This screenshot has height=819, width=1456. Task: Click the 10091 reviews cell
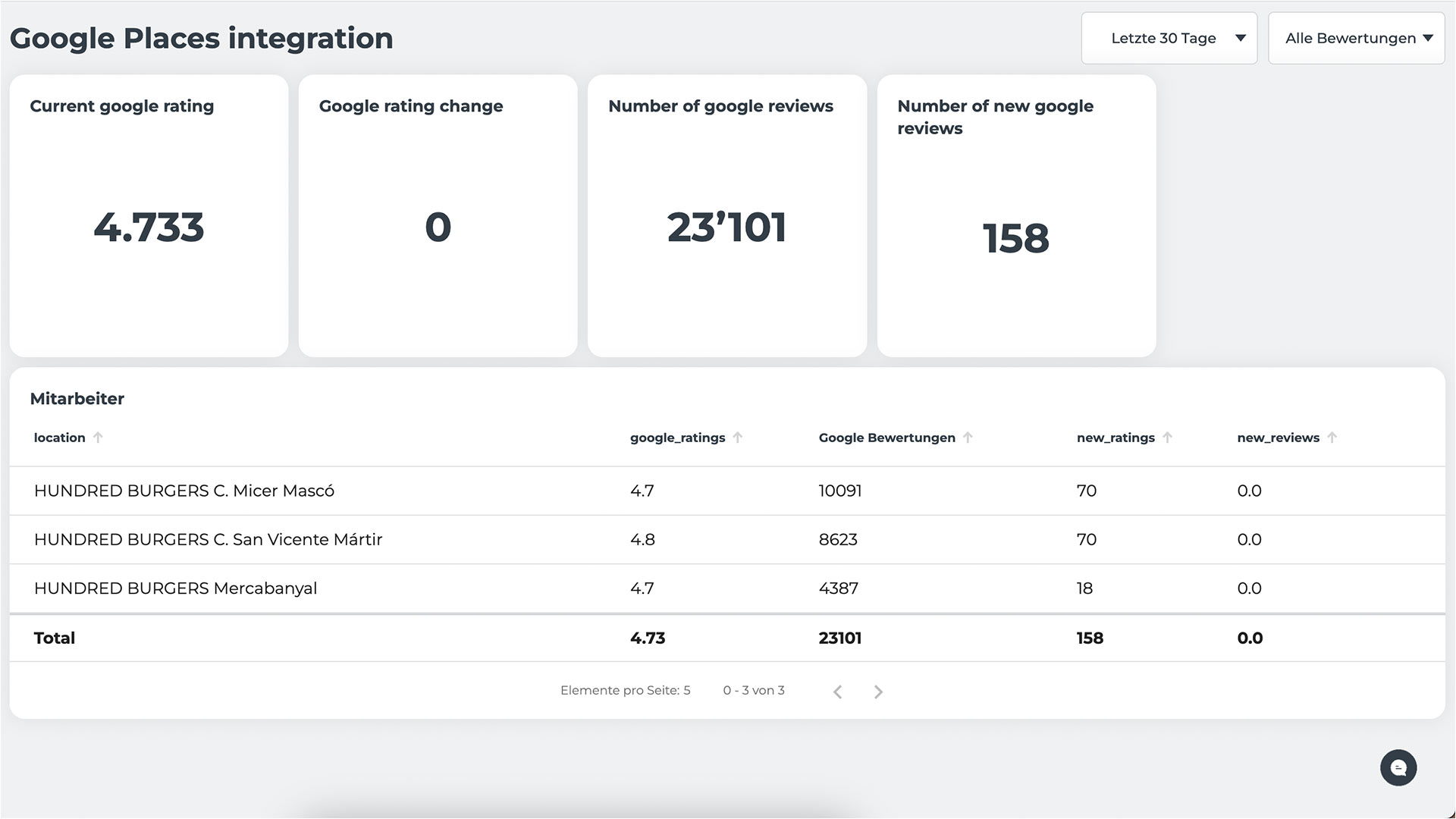(x=840, y=491)
